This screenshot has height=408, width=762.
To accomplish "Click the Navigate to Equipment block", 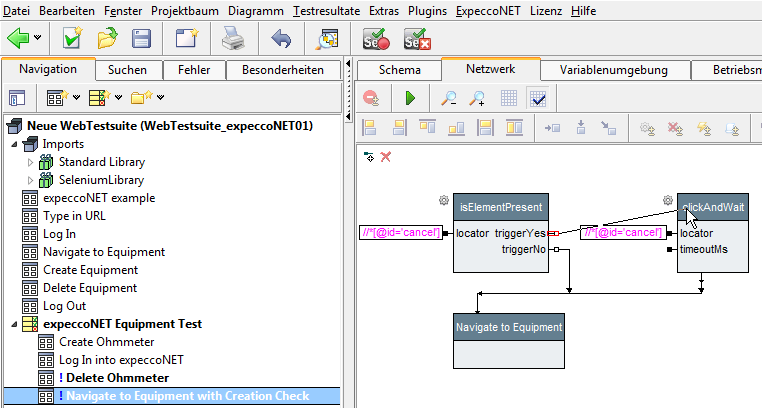I will (508, 327).
